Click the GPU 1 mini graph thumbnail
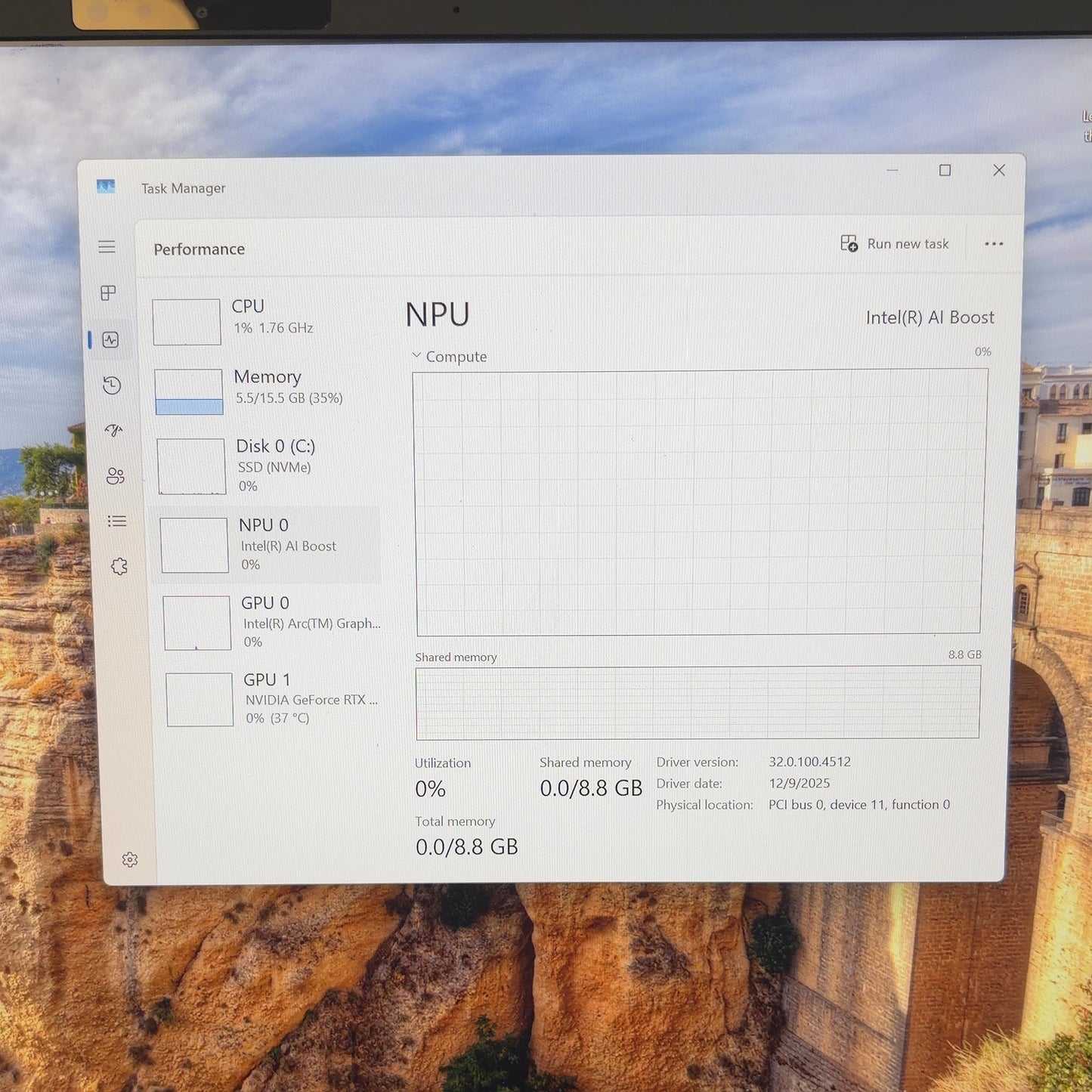1092x1092 pixels. click(x=200, y=700)
